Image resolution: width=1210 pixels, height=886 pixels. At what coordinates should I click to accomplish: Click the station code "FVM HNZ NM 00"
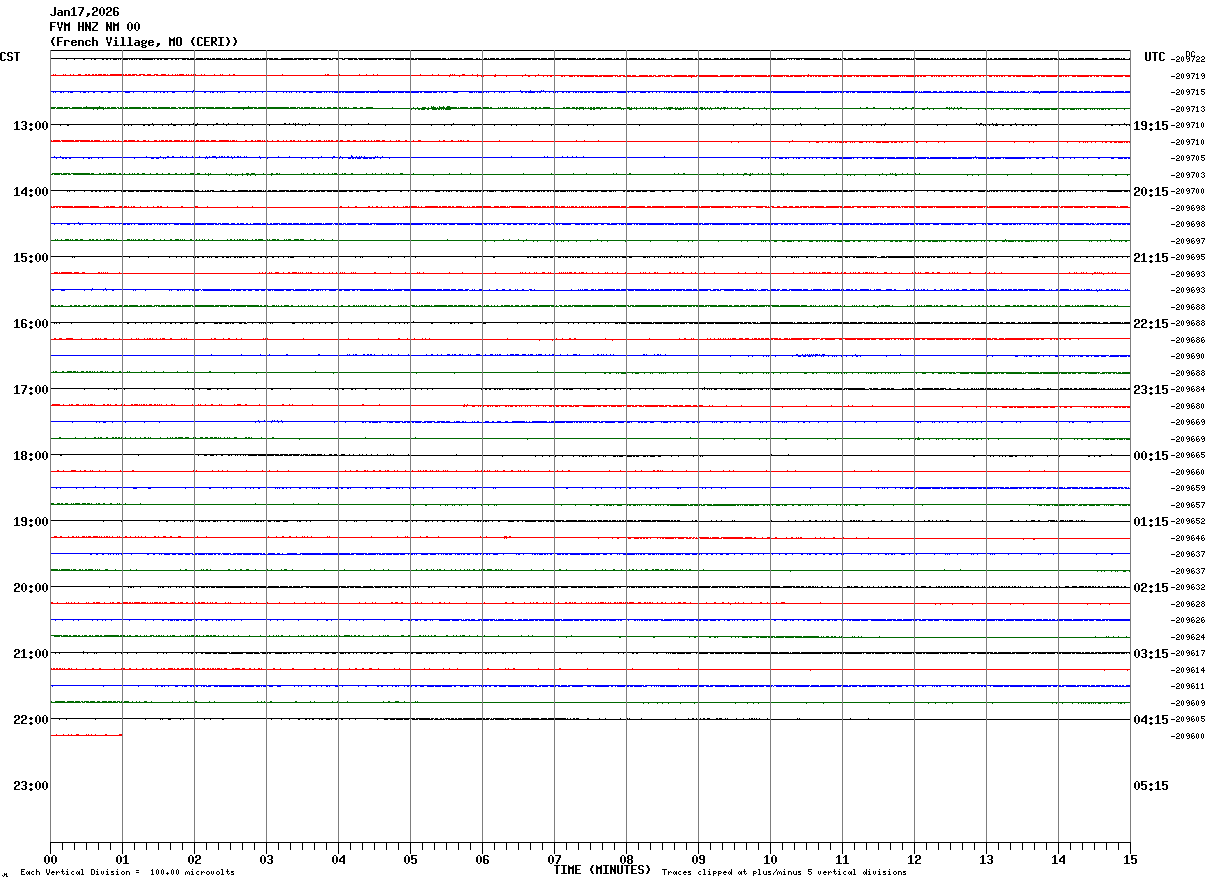(95, 27)
